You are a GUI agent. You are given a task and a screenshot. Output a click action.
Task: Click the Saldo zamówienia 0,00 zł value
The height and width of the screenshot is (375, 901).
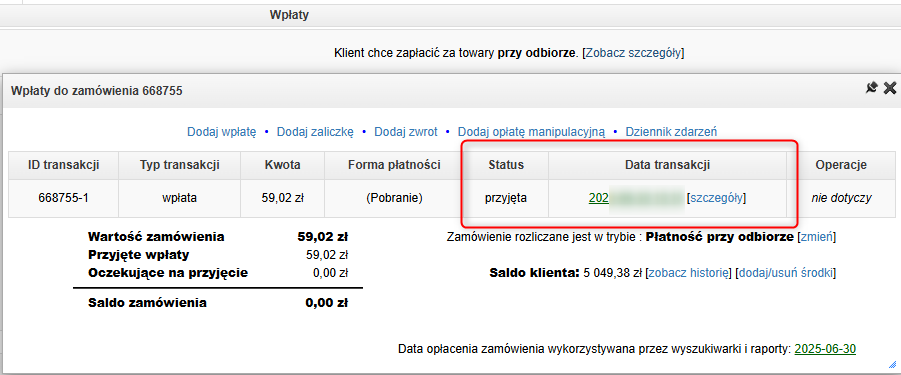pyautogui.click(x=326, y=303)
